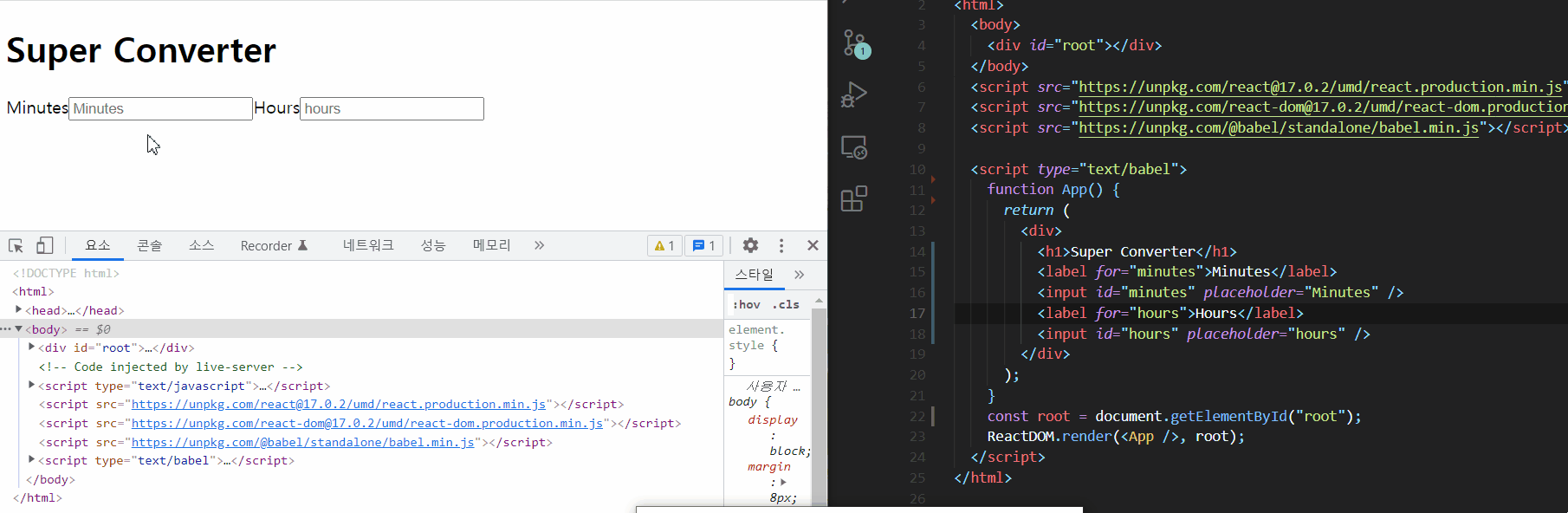The width and height of the screenshot is (1568, 513).
Task: Select the closing html tag row
Action: coord(37,498)
